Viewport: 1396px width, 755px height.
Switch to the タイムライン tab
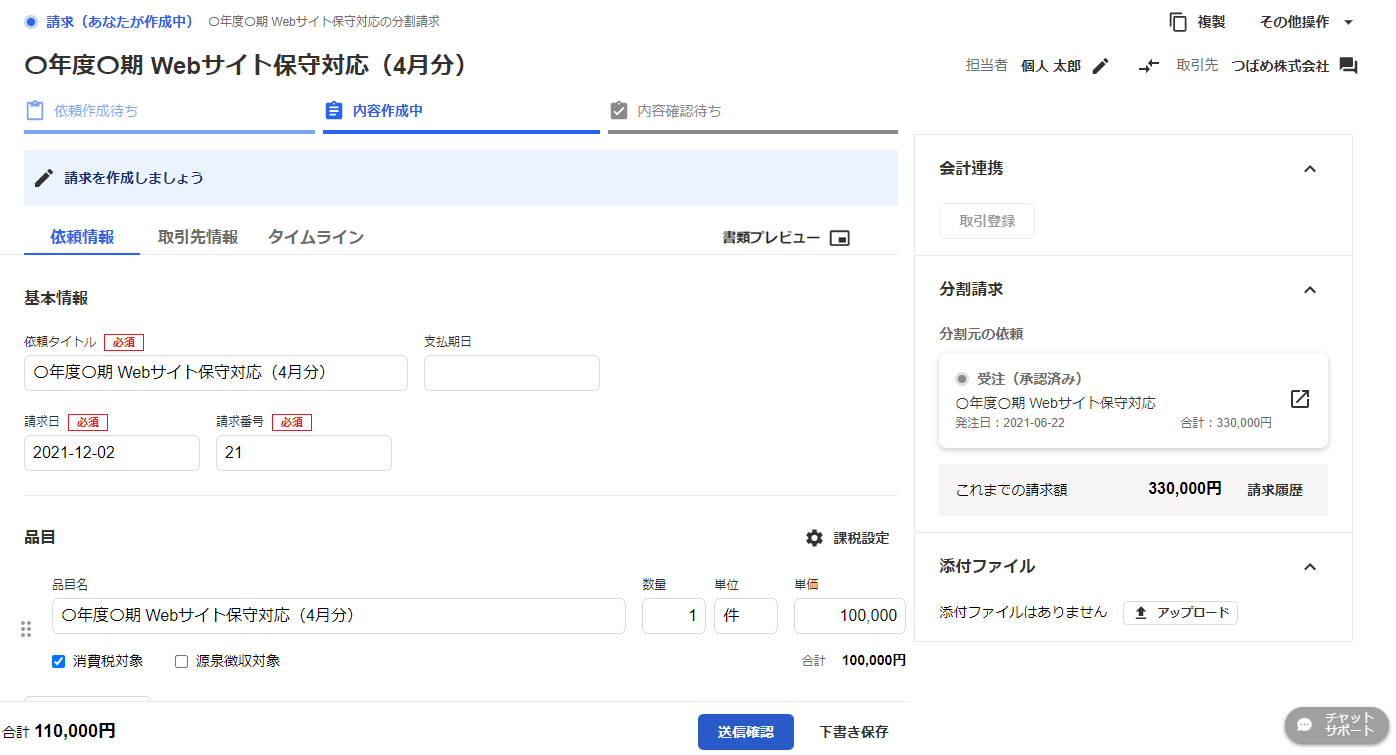point(316,237)
